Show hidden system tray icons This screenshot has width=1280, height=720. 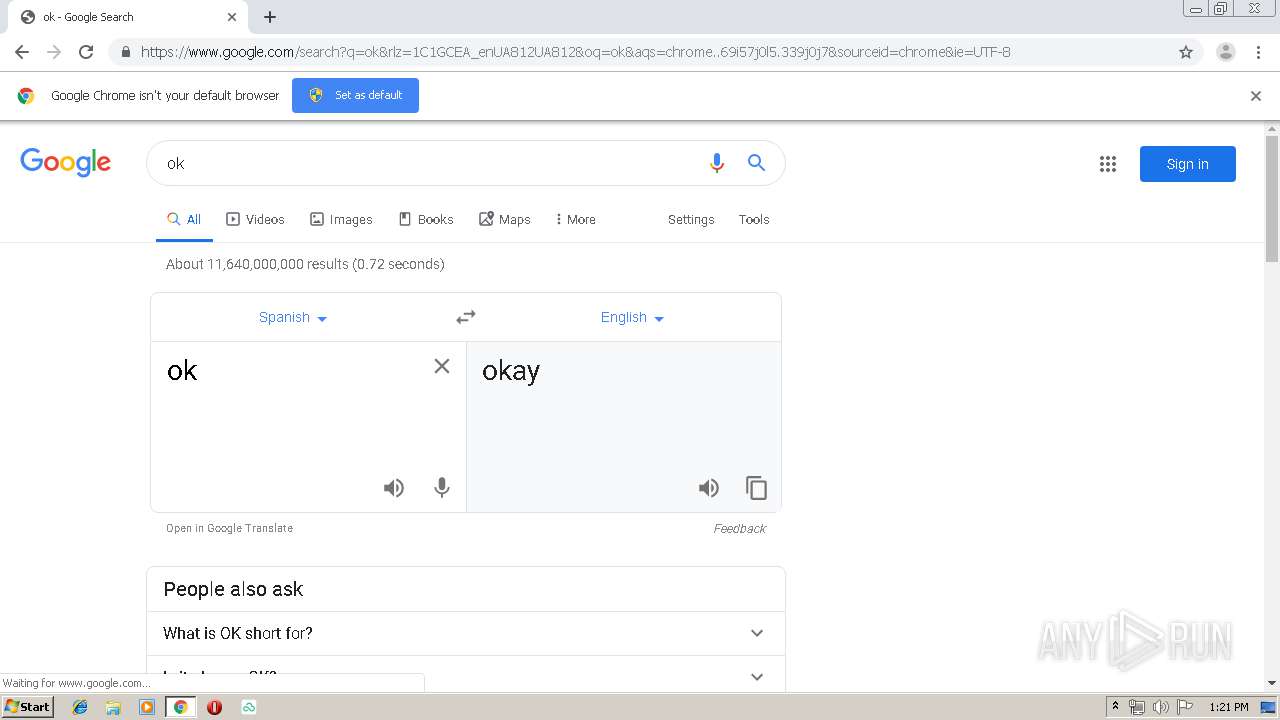point(1116,707)
